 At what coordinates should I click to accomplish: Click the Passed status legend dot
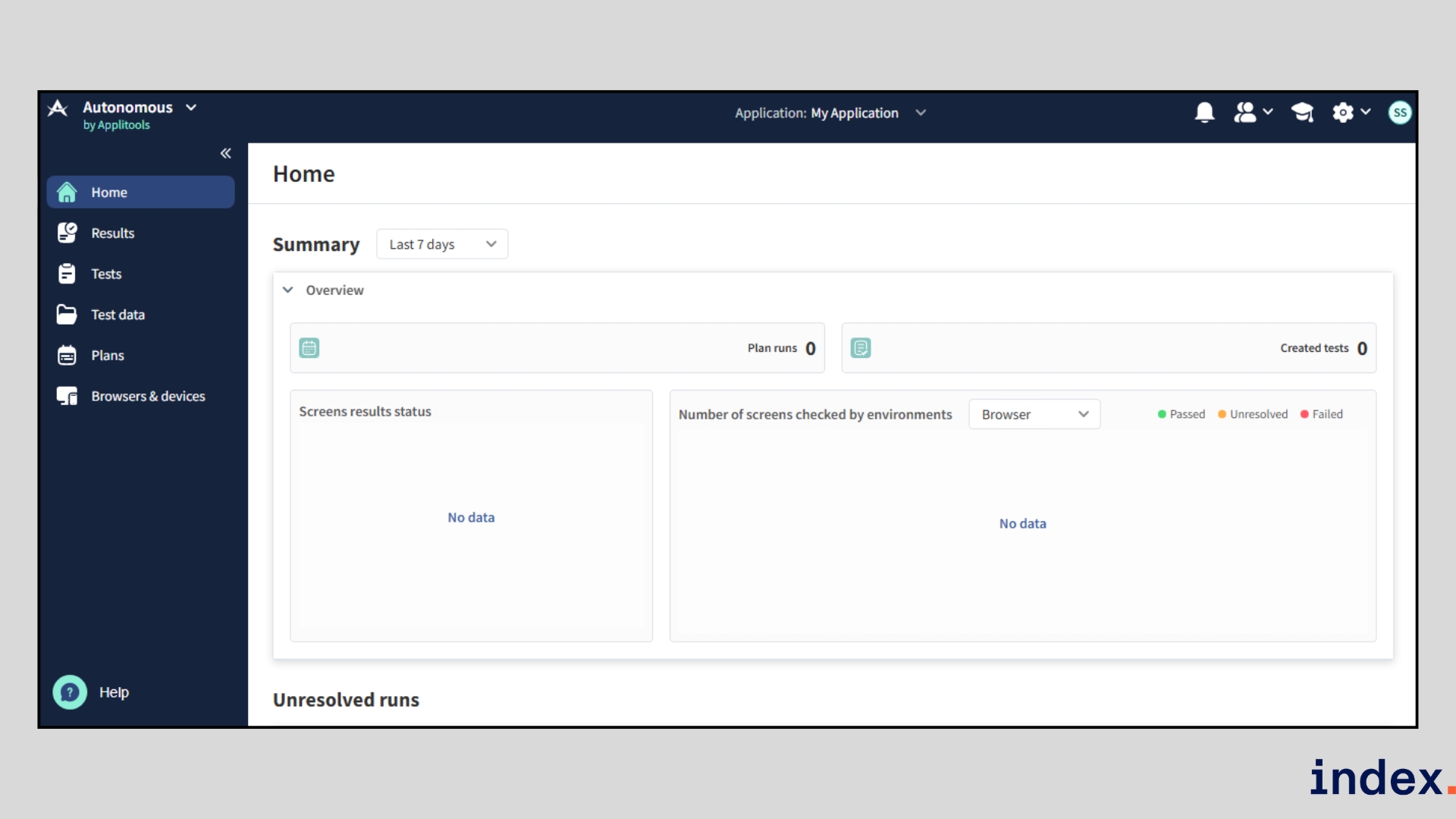click(1162, 414)
